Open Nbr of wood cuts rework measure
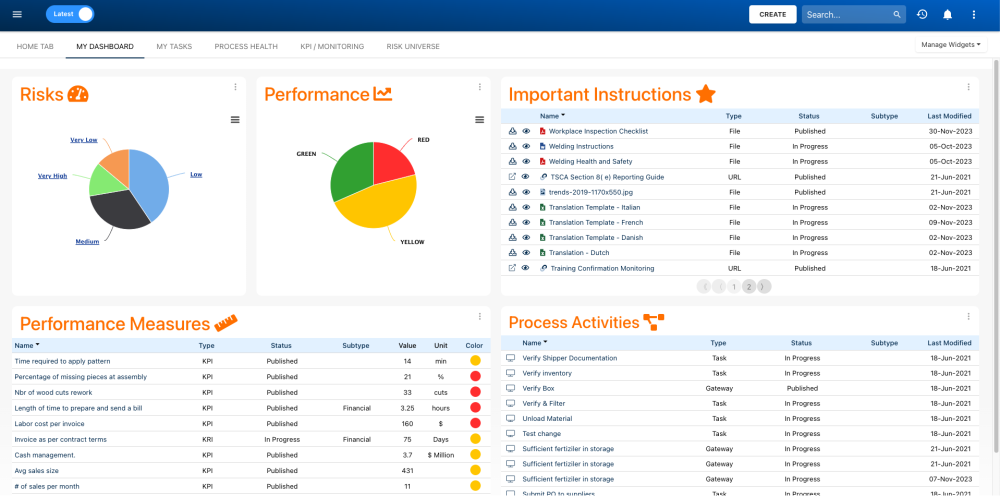This screenshot has height=496, width=1000. point(54,393)
